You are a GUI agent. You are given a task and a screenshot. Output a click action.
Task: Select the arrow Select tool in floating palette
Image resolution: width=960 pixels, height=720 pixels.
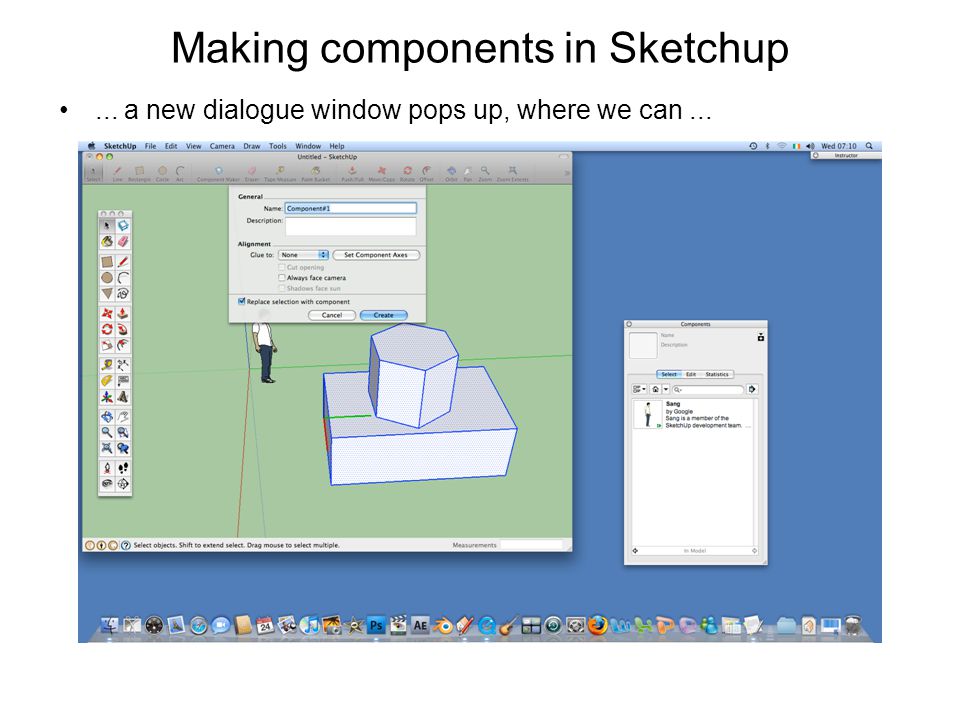[107, 225]
